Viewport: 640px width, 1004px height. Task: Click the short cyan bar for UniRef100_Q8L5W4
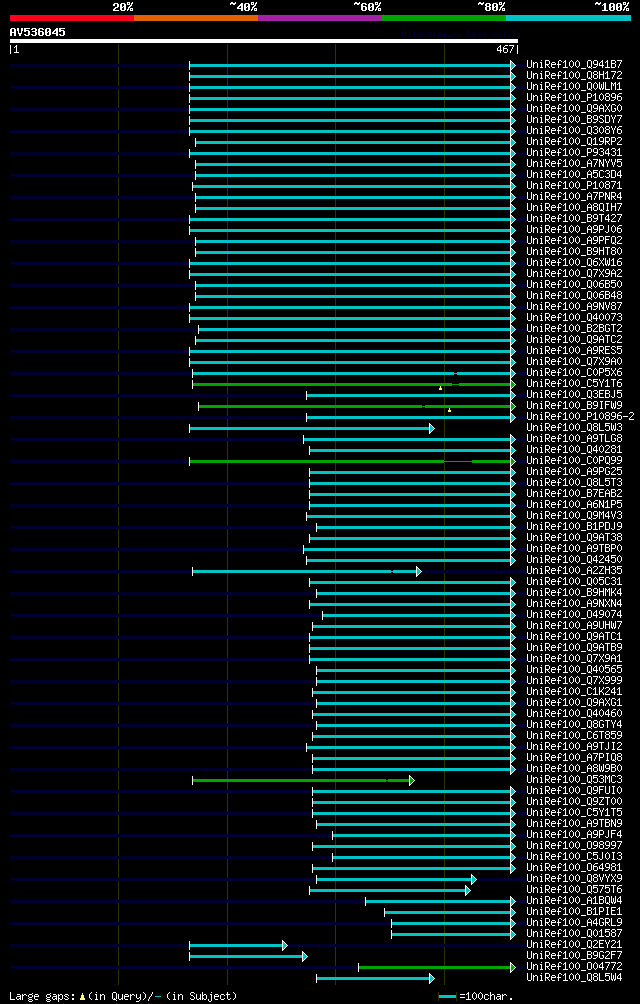coord(375,978)
